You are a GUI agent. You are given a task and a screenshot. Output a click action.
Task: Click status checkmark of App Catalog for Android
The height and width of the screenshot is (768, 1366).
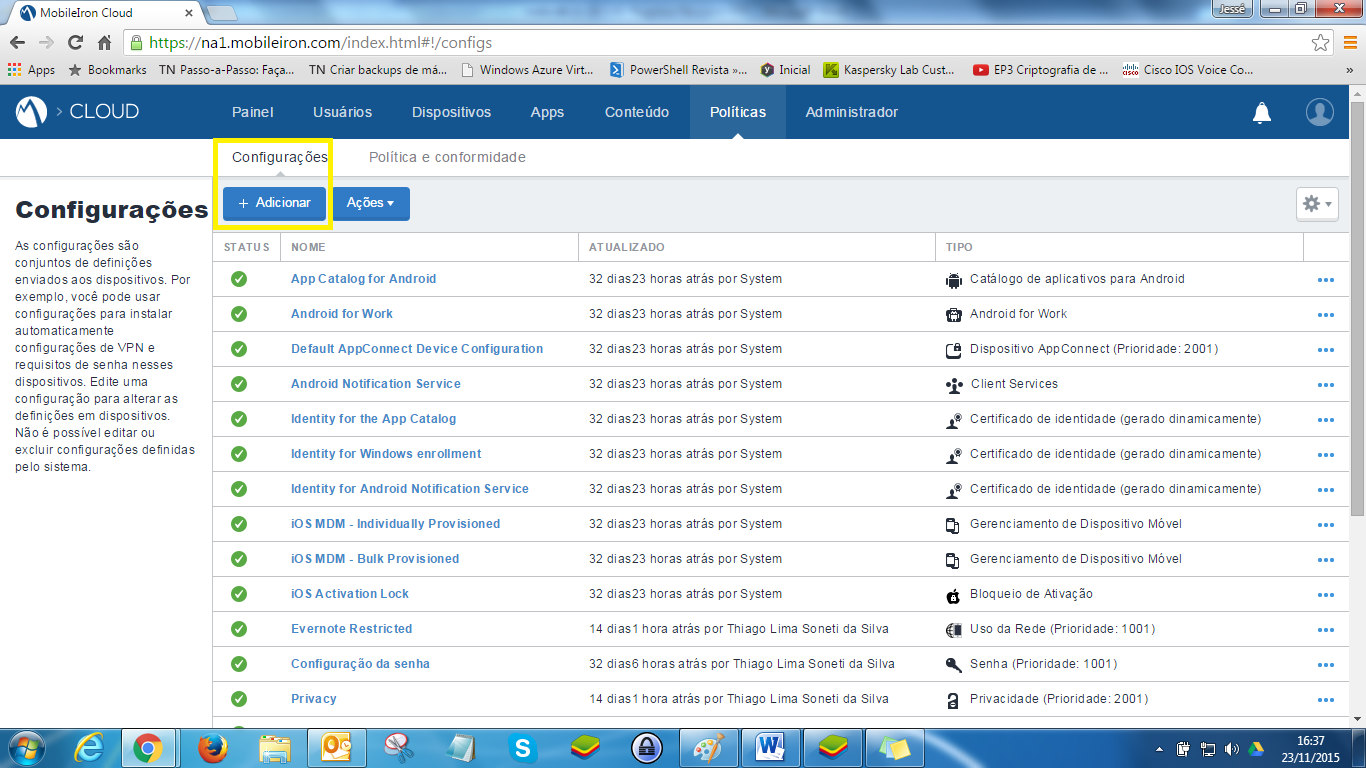[x=239, y=279]
